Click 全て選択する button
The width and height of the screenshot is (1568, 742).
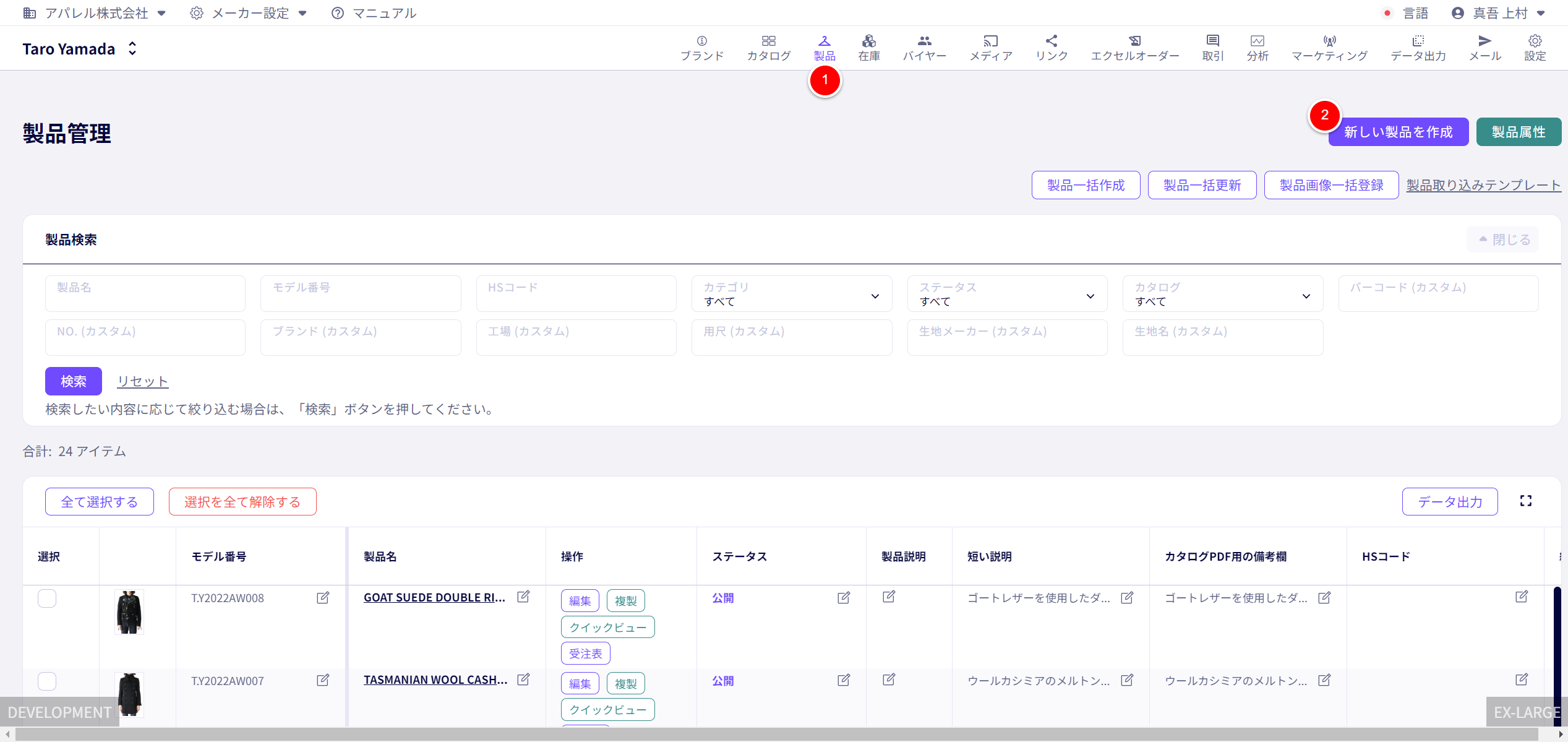point(100,501)
